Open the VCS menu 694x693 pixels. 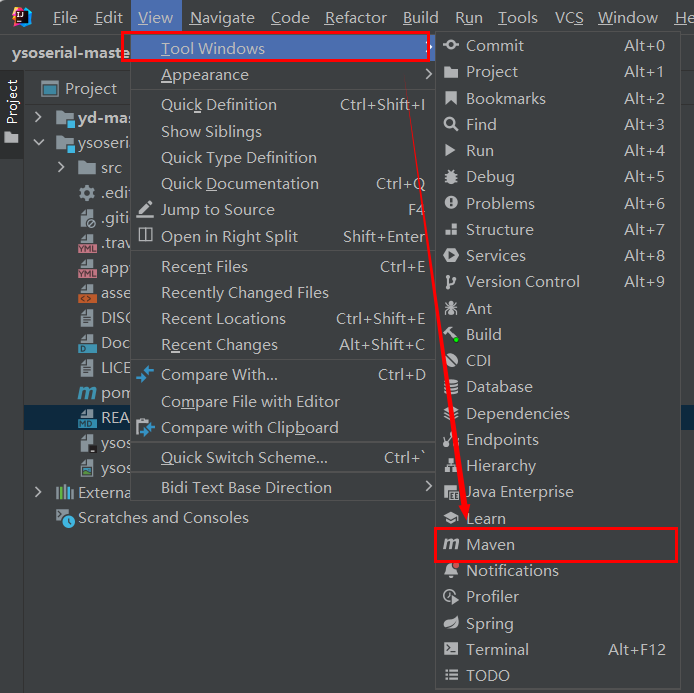click(x=569, y=18)
